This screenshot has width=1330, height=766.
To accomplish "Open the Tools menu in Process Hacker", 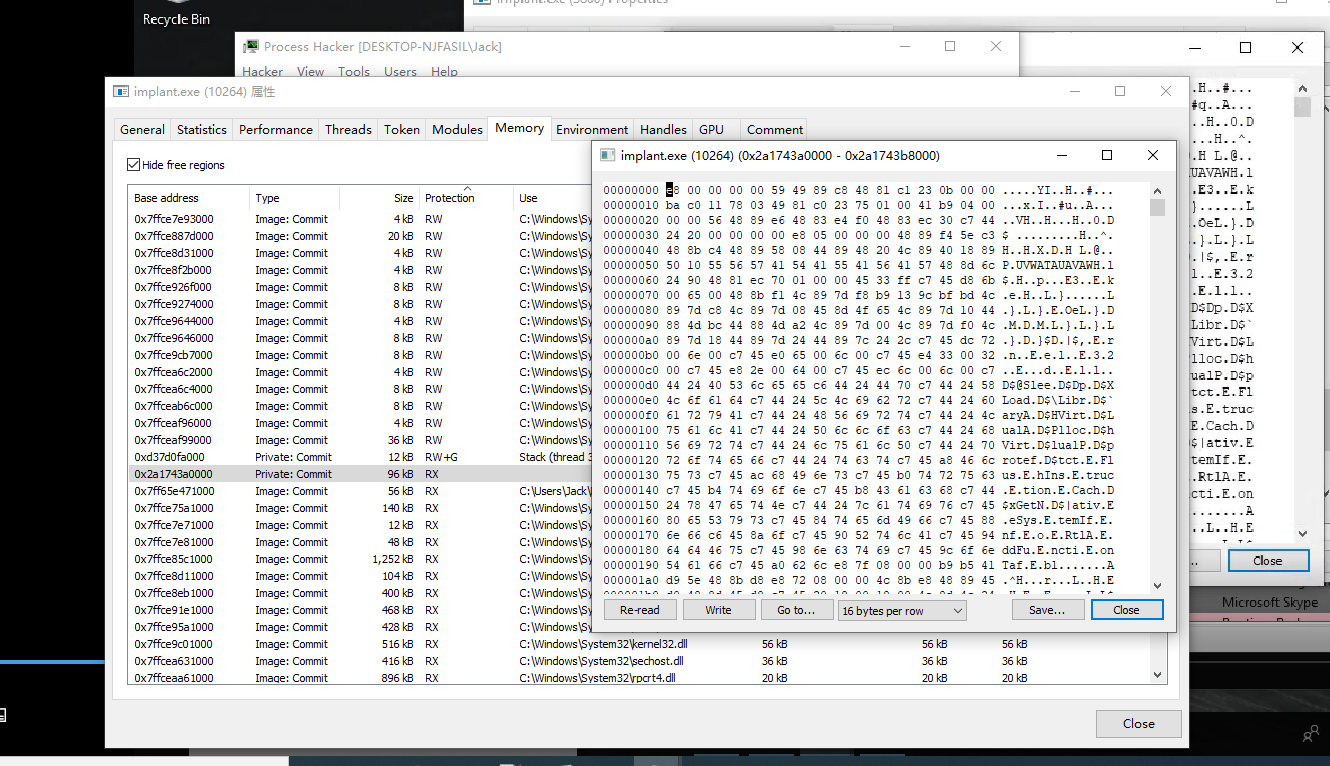I will (x=354, y=72).
